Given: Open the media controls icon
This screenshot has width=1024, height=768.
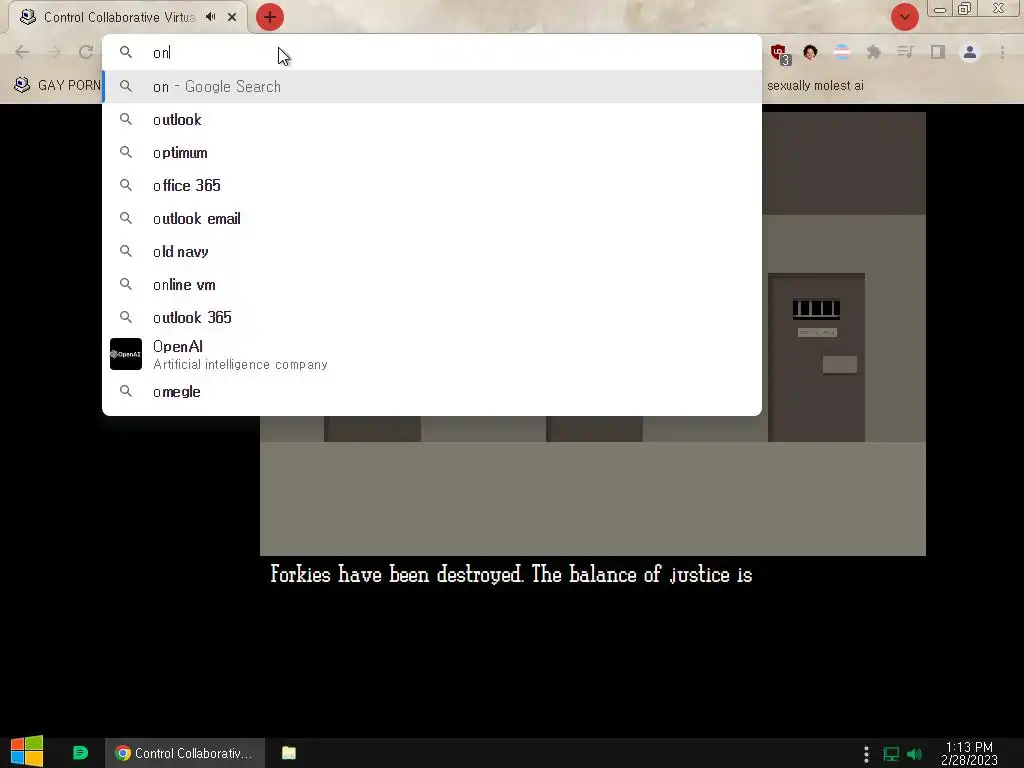Looking at the screenshot, I should click(905, 52).
